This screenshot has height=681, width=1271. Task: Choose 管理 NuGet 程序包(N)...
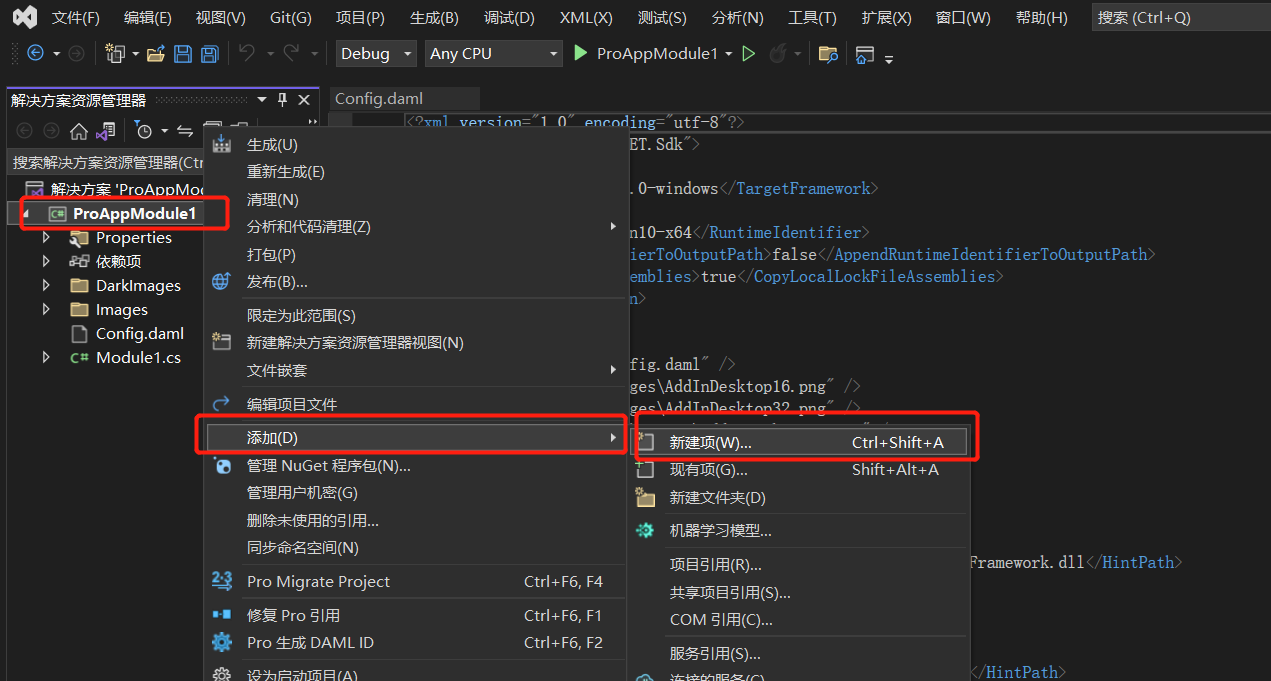[x=329, y=466]
